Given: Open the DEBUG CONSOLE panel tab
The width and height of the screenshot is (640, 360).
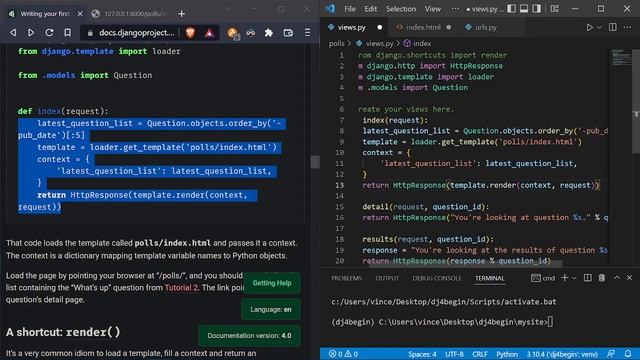Looking at the screenshot, I should (437, 278).
